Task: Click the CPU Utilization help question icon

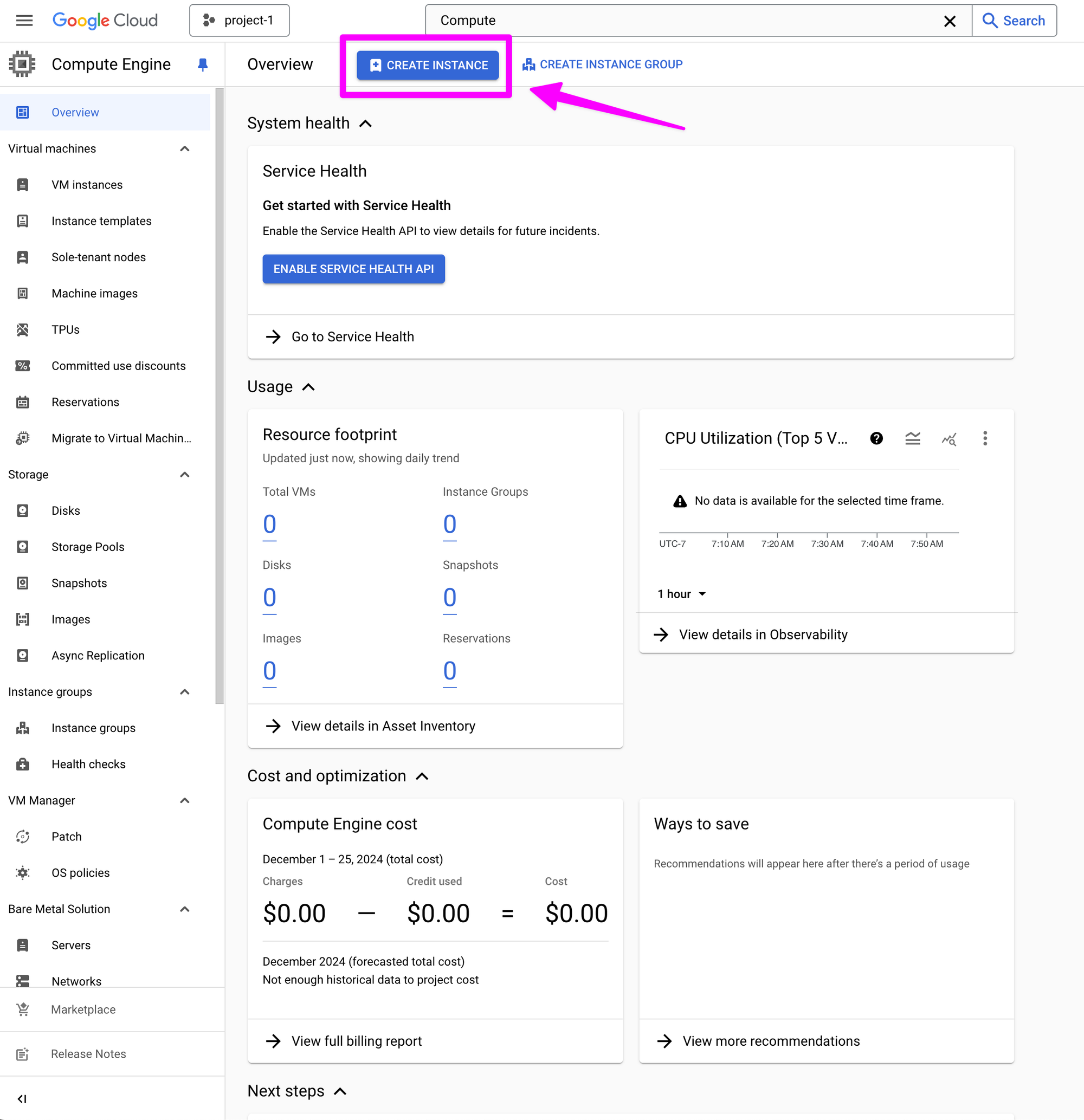Action: click(x=876, y=438)
